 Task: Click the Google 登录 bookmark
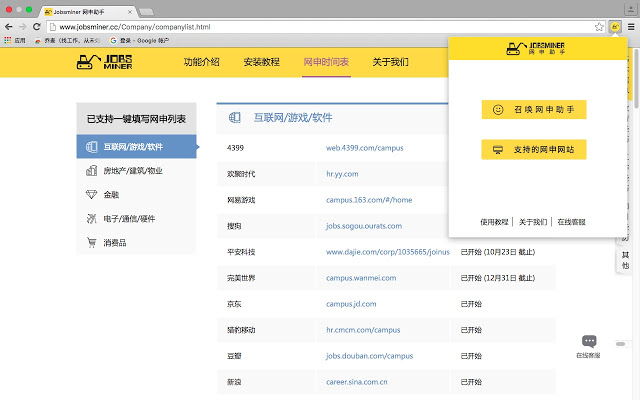pos(140,40)
